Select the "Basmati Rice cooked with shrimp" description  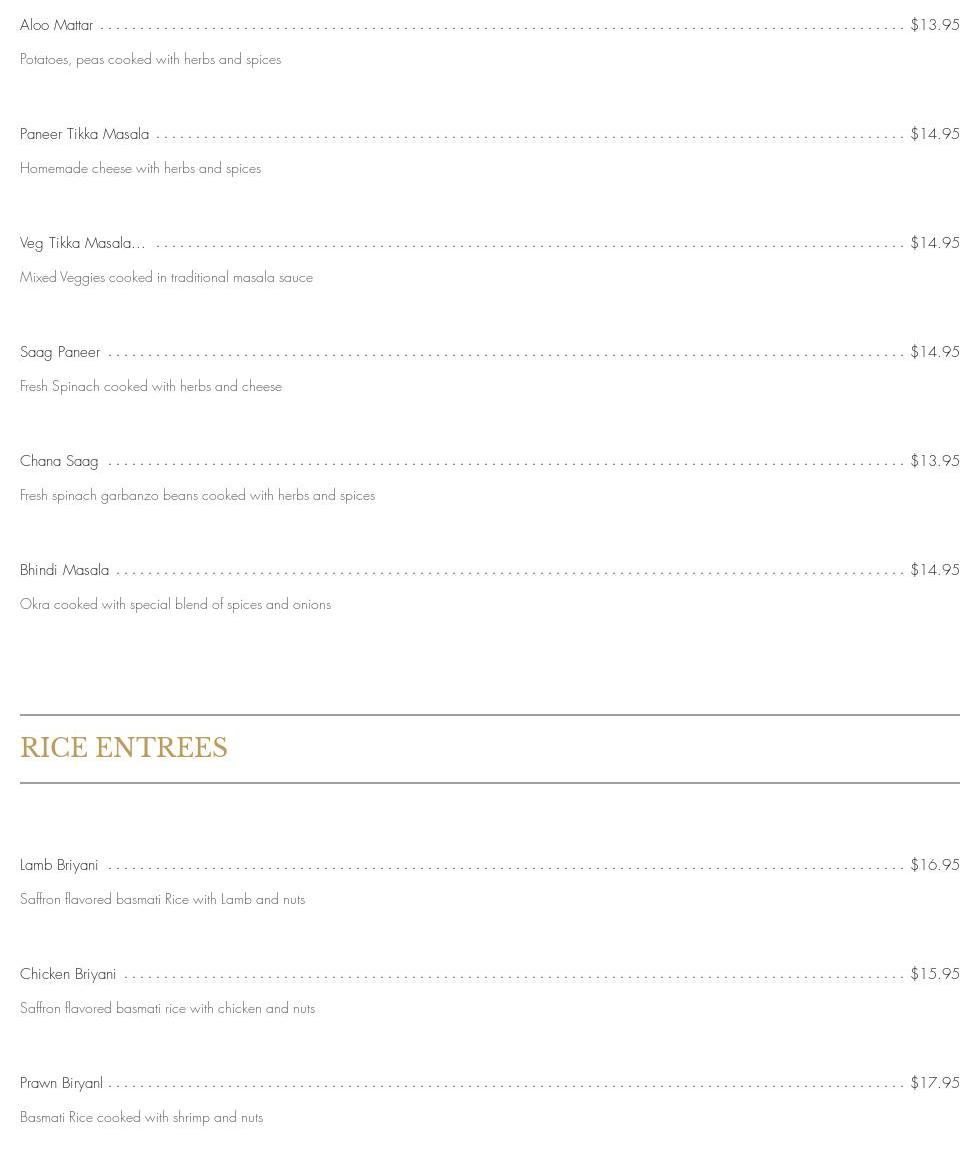[141, 1117]
